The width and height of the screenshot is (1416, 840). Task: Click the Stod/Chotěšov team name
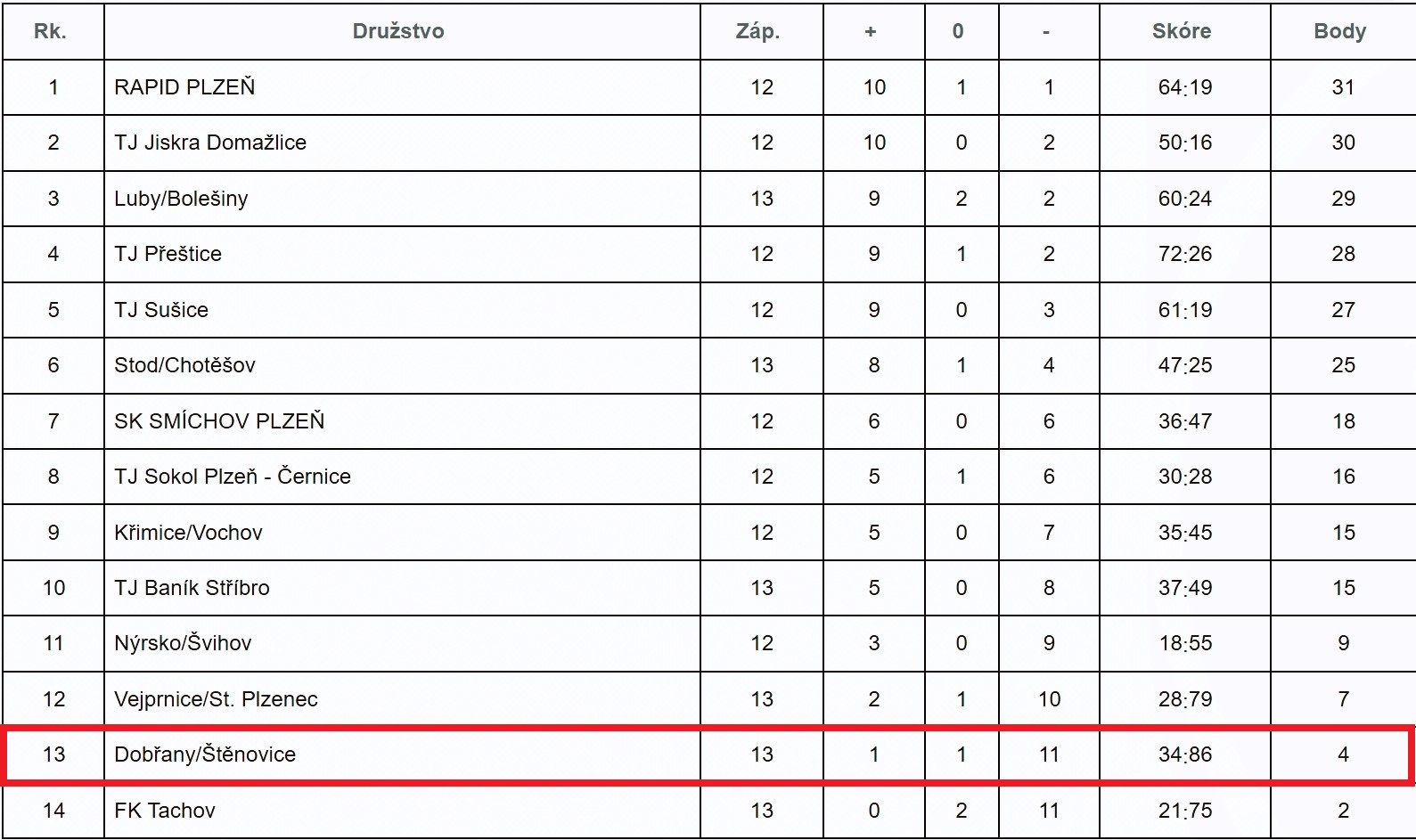(x=184, y=365)
